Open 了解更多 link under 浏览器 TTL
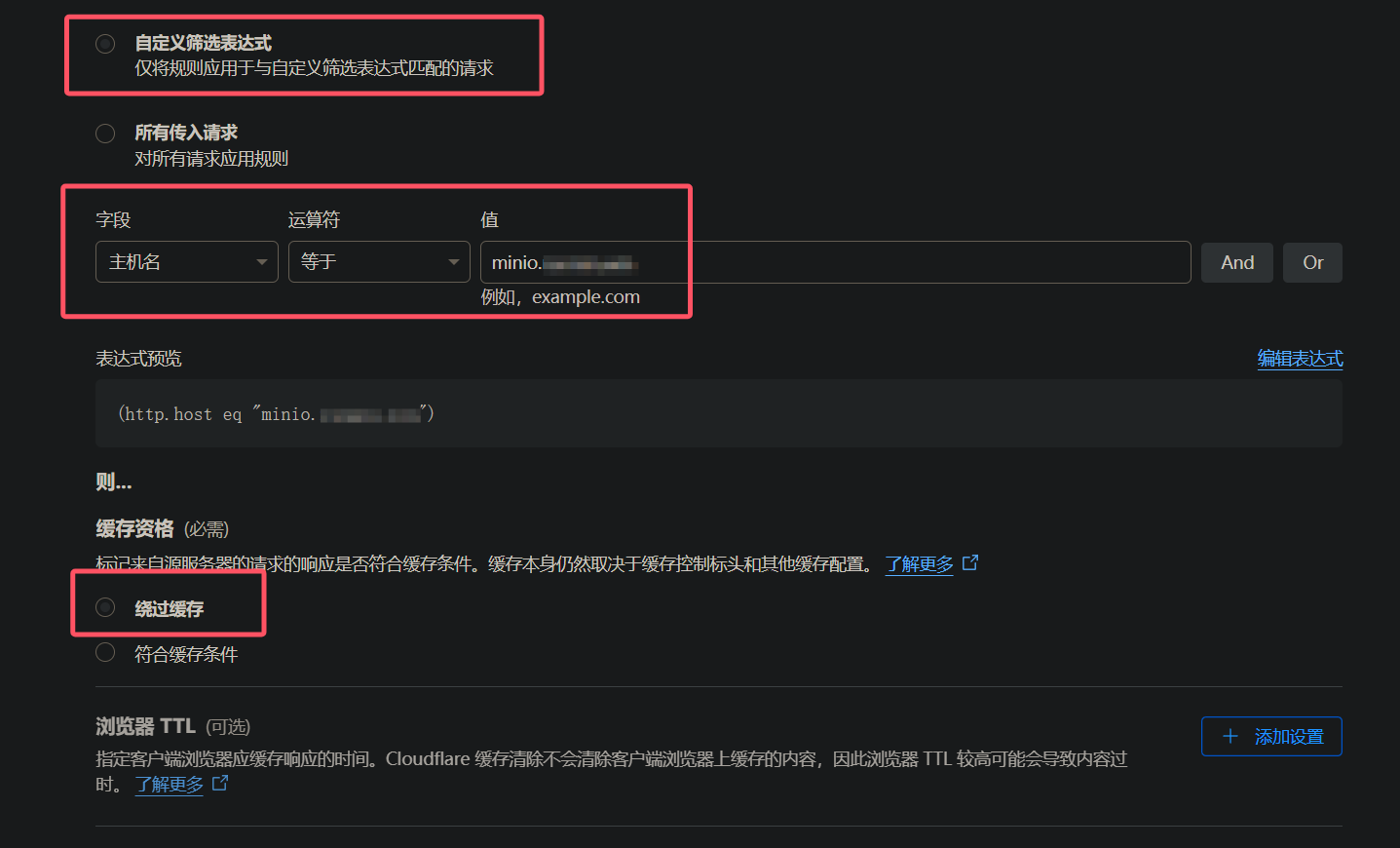The height and width of the screenshot is (848, 1400). point(169,785)
